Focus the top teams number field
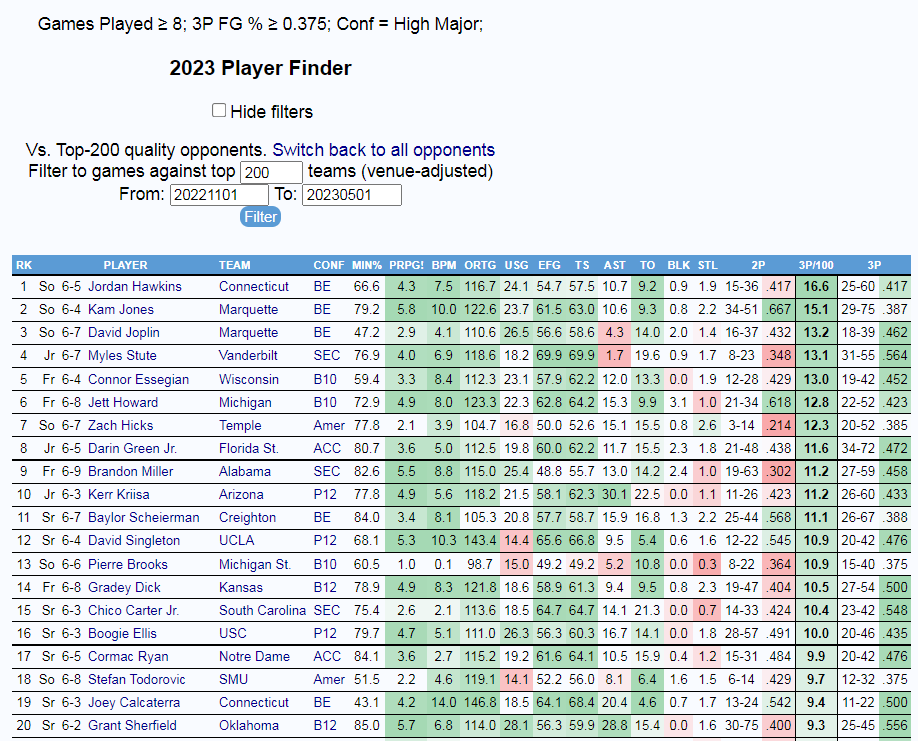The image size is (918, 741). click(x=271, y=172)
